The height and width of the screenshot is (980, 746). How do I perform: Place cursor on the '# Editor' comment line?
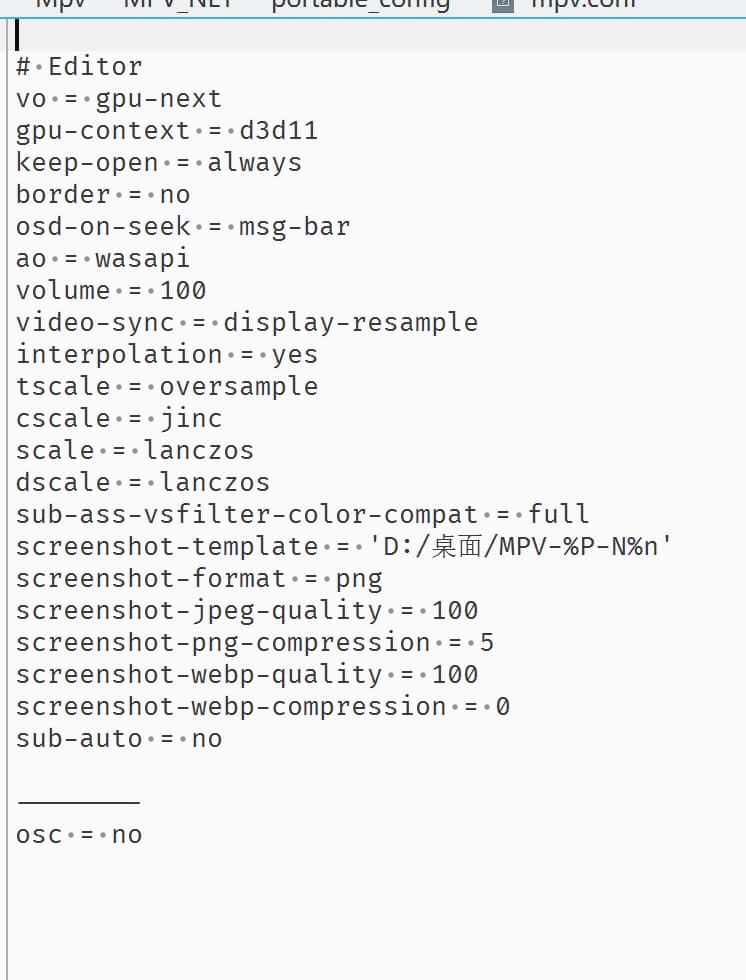(80, 67)
